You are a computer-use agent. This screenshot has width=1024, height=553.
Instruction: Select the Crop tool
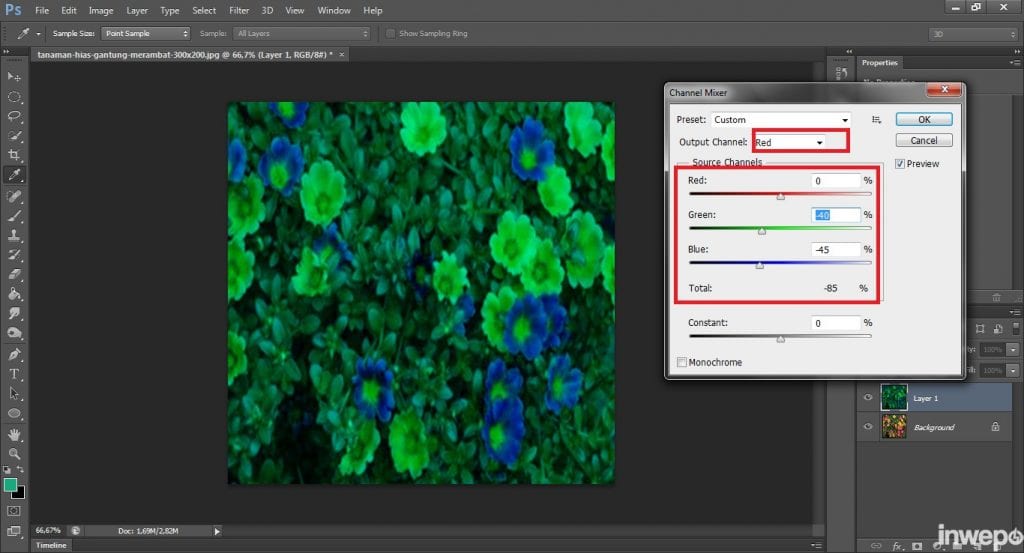[x=15, y=155]
